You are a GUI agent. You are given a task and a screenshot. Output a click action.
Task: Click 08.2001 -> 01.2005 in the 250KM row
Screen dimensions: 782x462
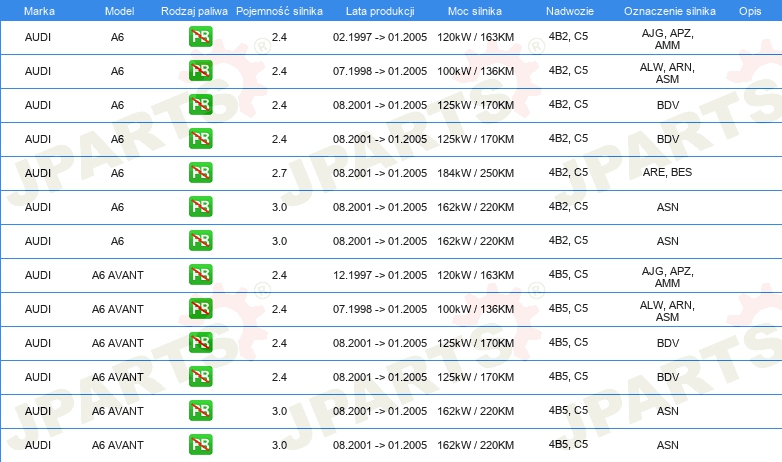380,173
